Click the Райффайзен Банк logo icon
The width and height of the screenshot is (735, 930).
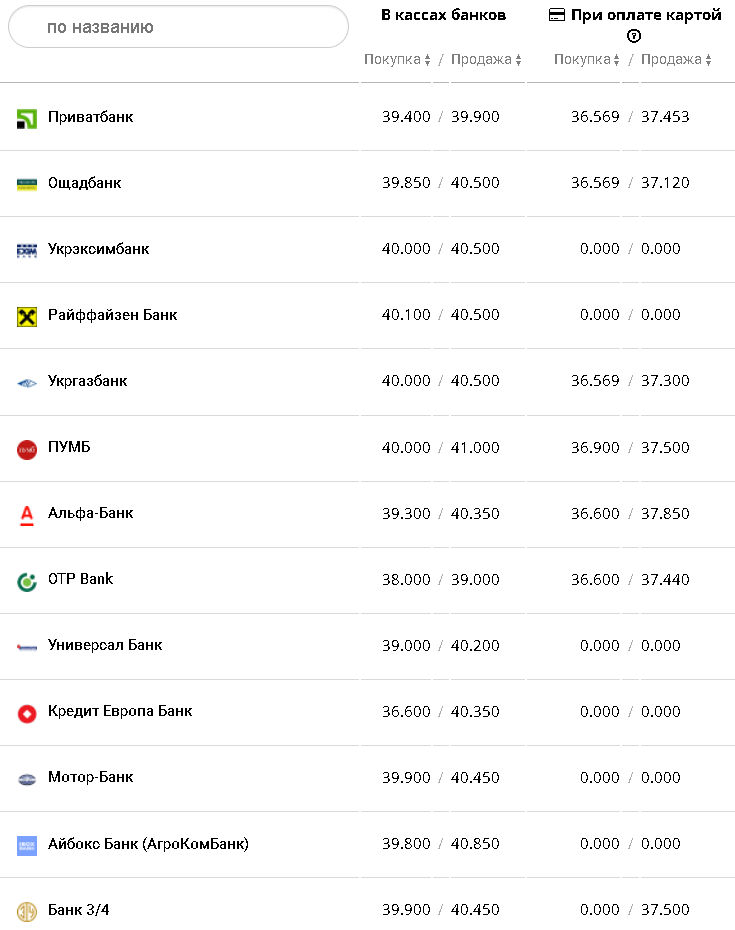[x=27, y=316]
